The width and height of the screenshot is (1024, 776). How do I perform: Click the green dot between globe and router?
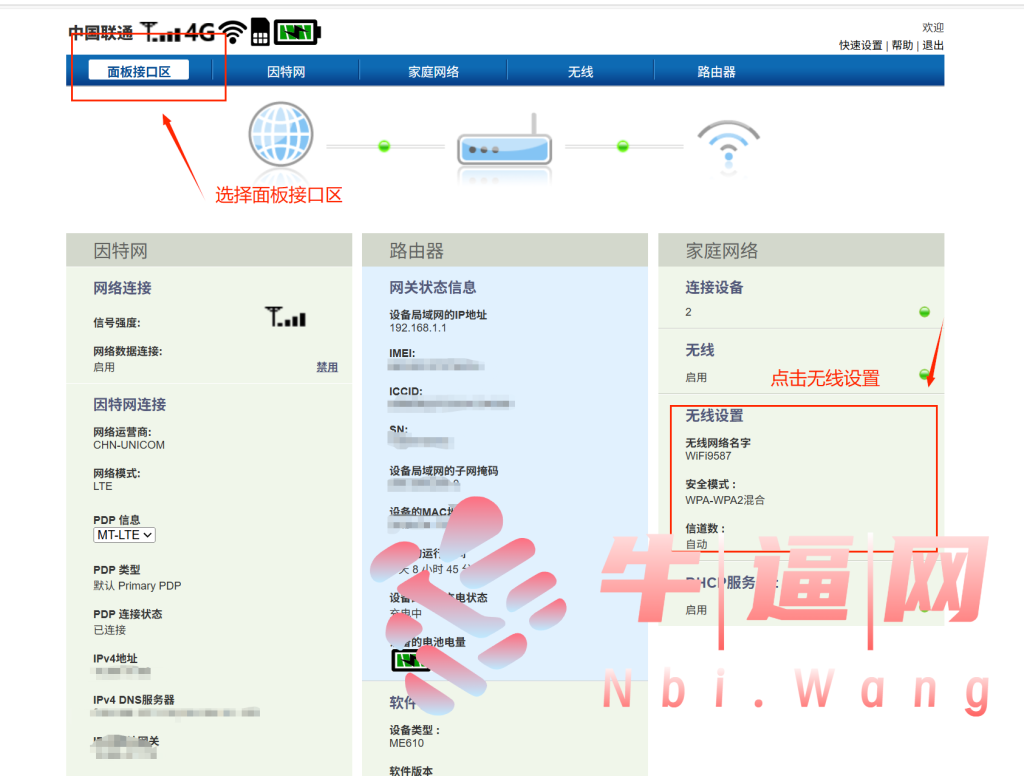click(x=384, y=146)
